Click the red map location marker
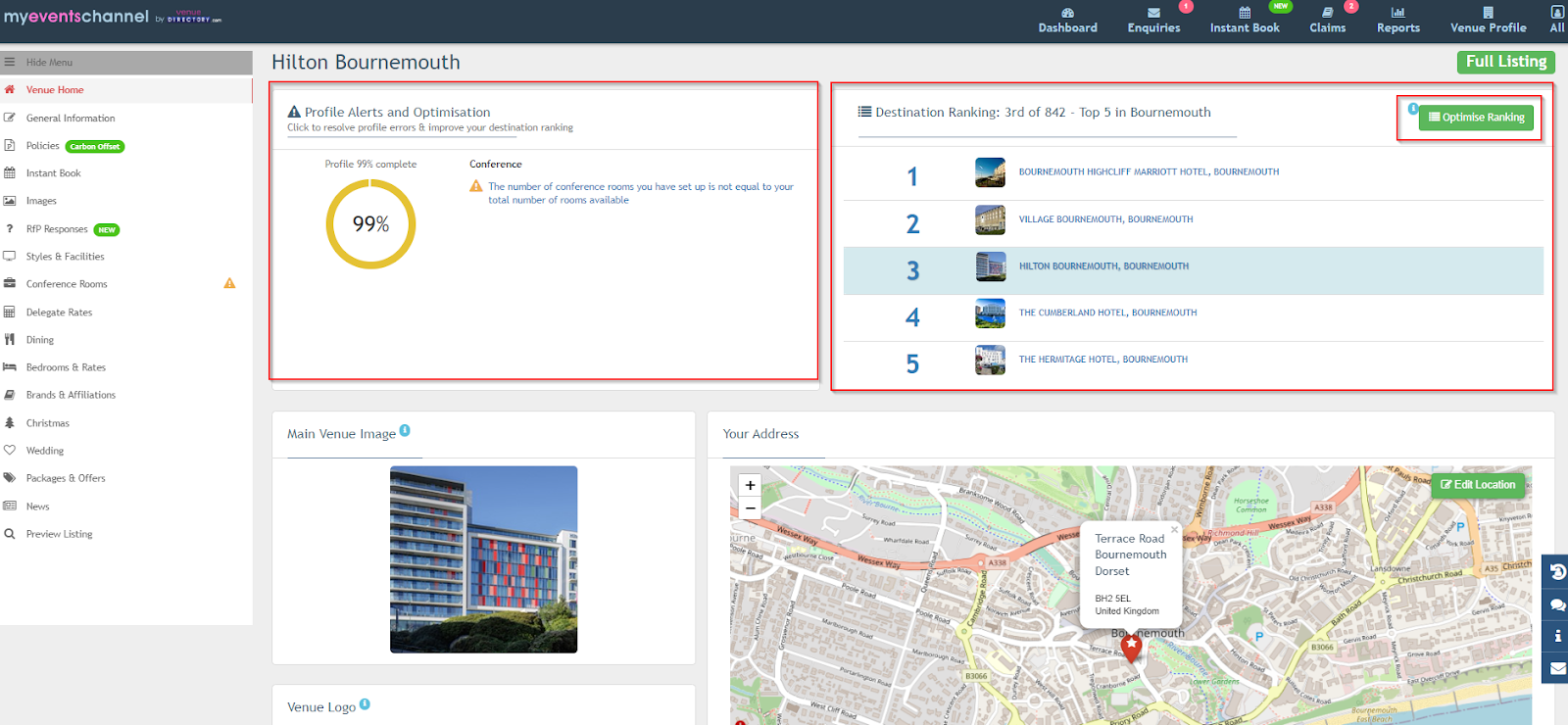The image size is (1568, 725). coord(1131,648)
